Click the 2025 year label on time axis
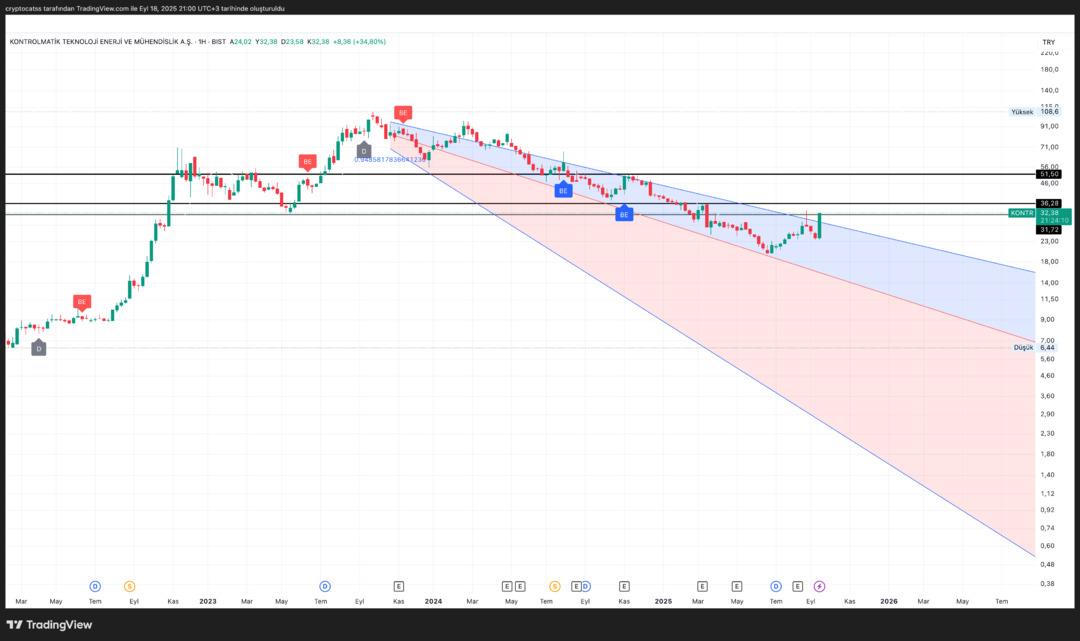 663,602
